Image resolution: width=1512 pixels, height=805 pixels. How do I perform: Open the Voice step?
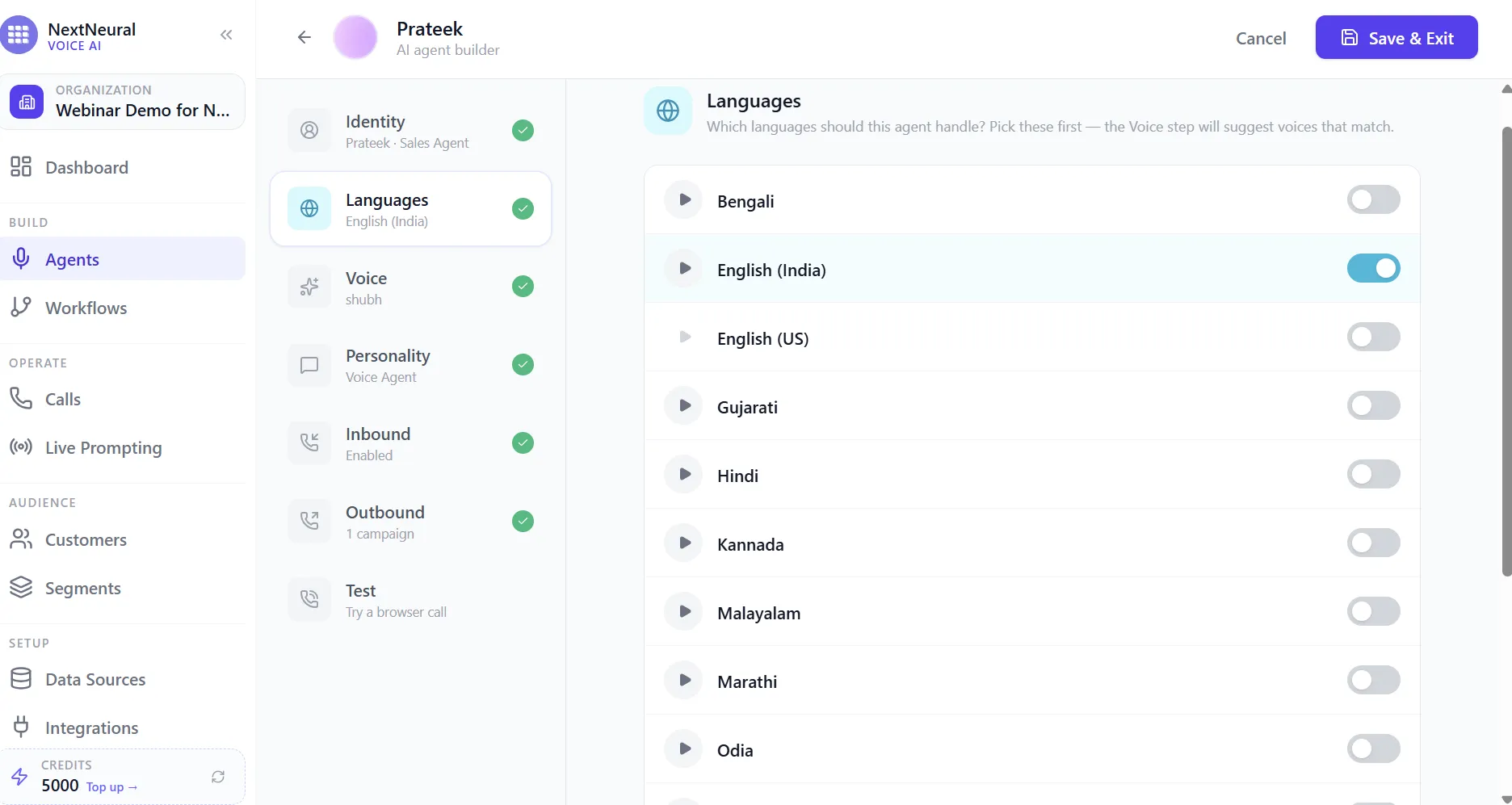[x=410, y=287]
